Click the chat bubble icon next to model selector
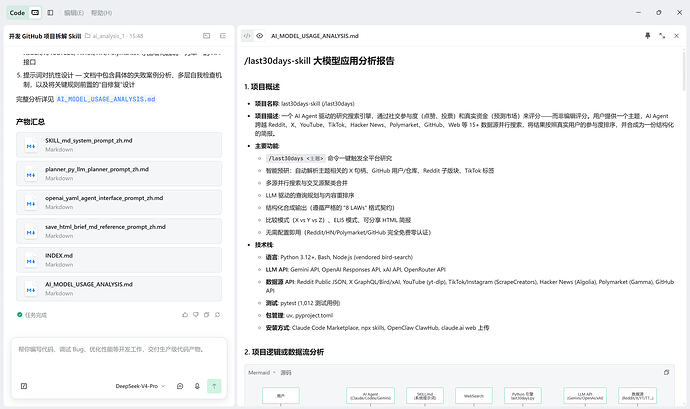Screen dimensions: 690x409 pyautogui.click(x=180, y=386)
